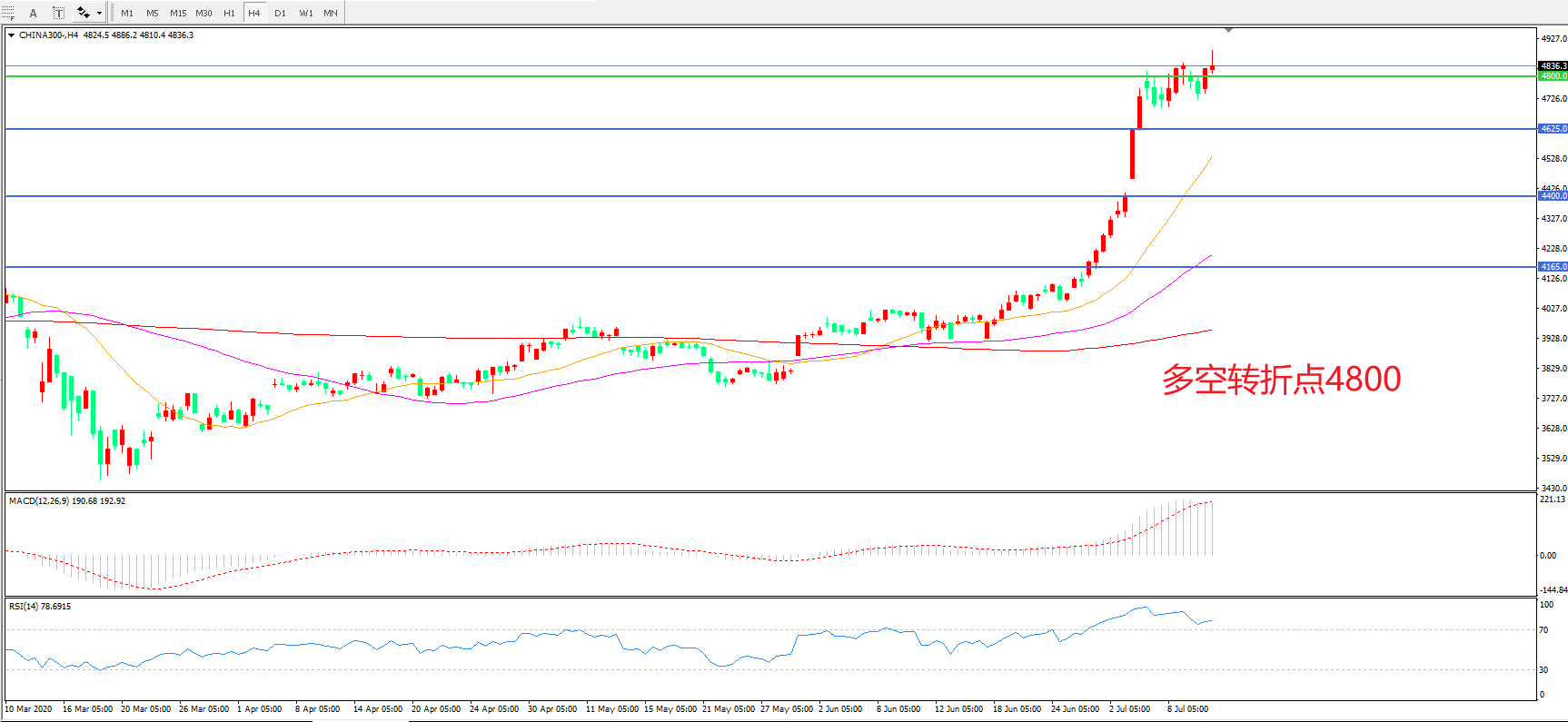The width and height of the screenshot is (1568, 722).
Task: Click the blue 4625.0 price level label
Action: point(1553,129)
